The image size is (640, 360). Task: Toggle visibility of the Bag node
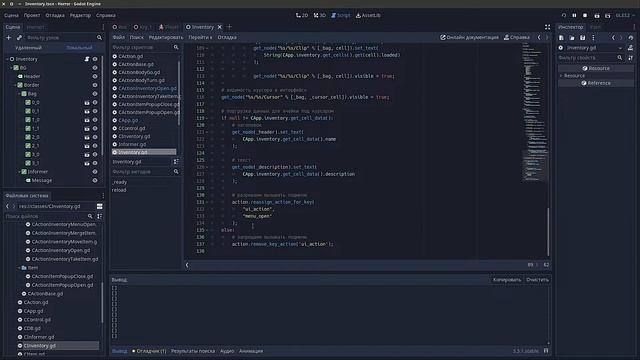pos(95,94)
